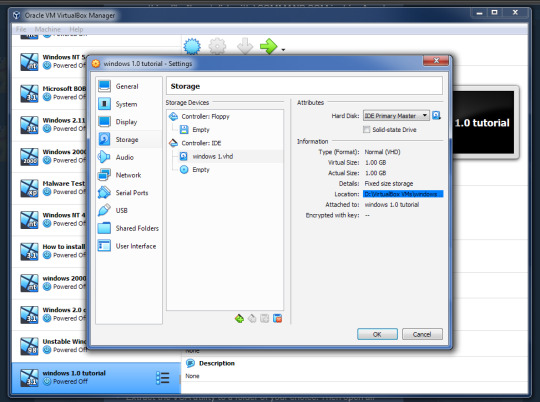
Task: Minimize the VirtualBox Manager window
Action: 479,13
